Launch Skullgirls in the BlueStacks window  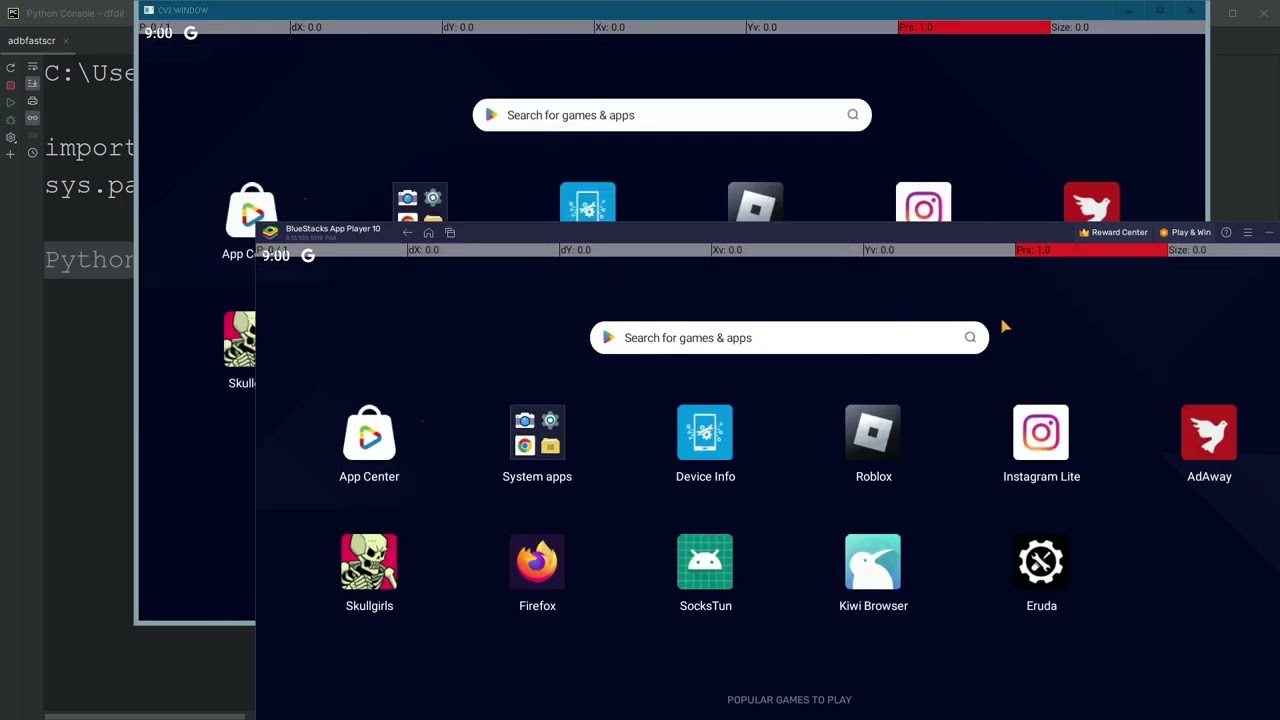tap(369, 574)
